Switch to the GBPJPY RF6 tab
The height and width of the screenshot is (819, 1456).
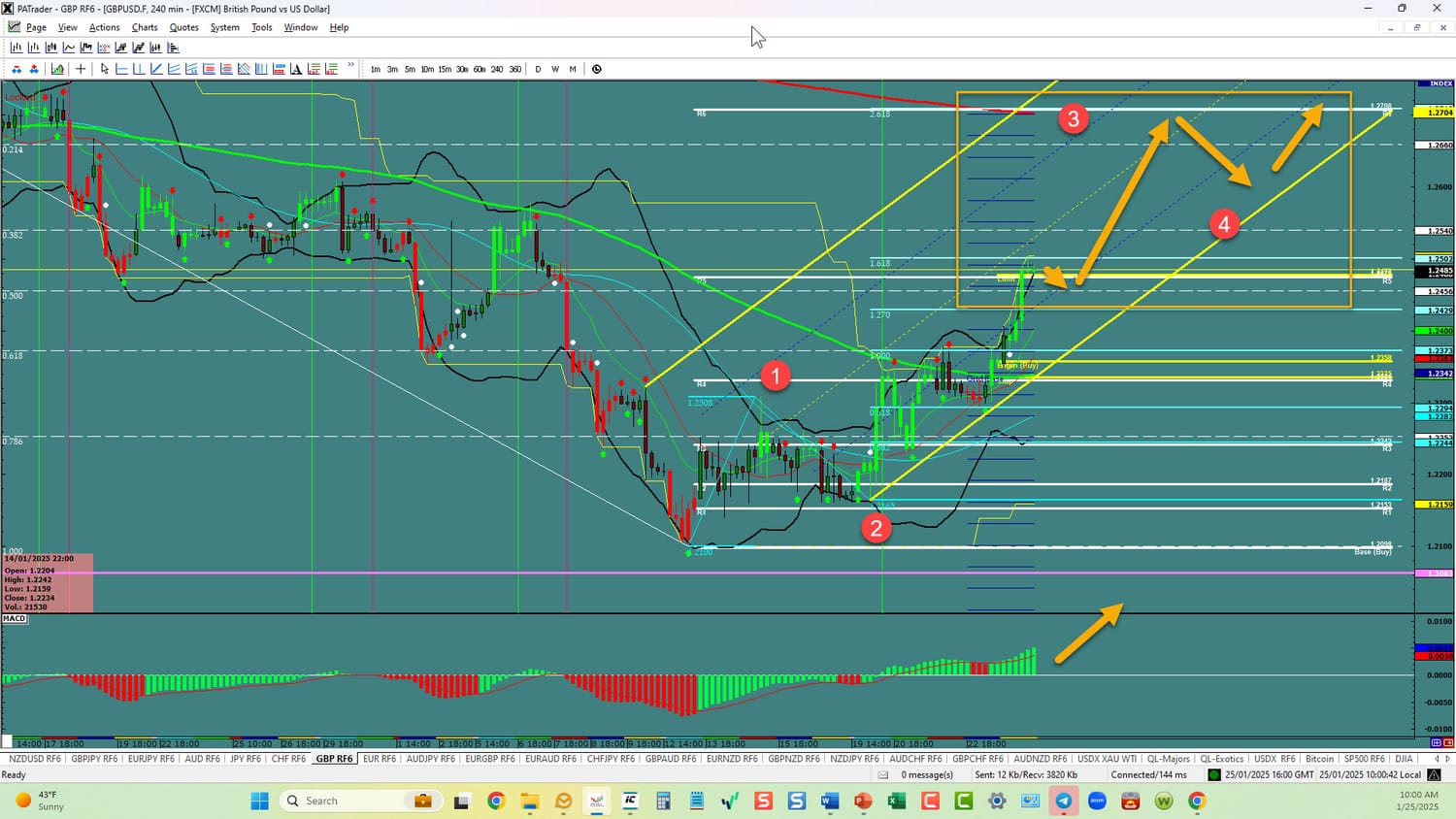tap(94, 759)
